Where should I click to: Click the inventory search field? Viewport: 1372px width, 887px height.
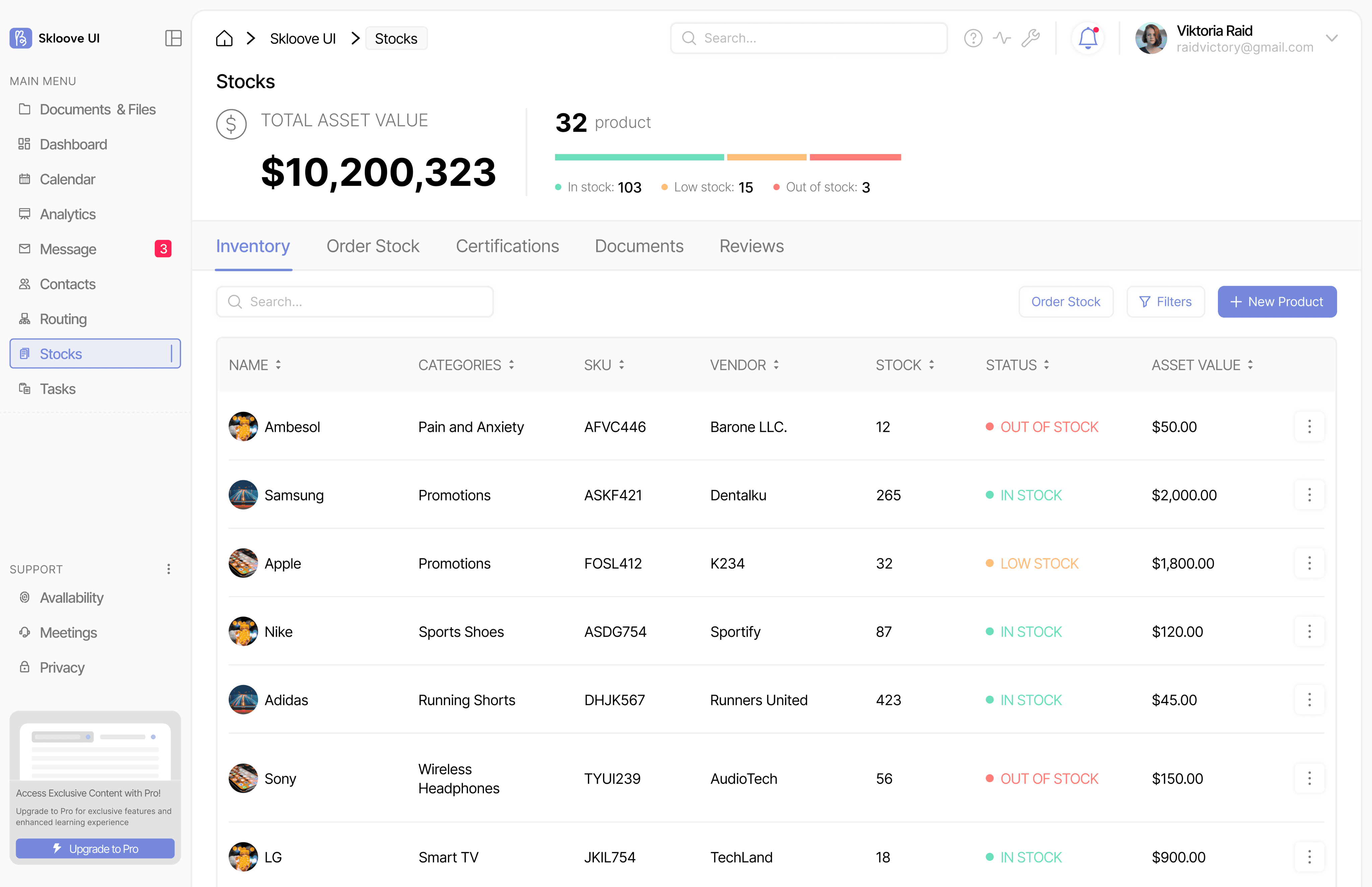pos(355,302)
